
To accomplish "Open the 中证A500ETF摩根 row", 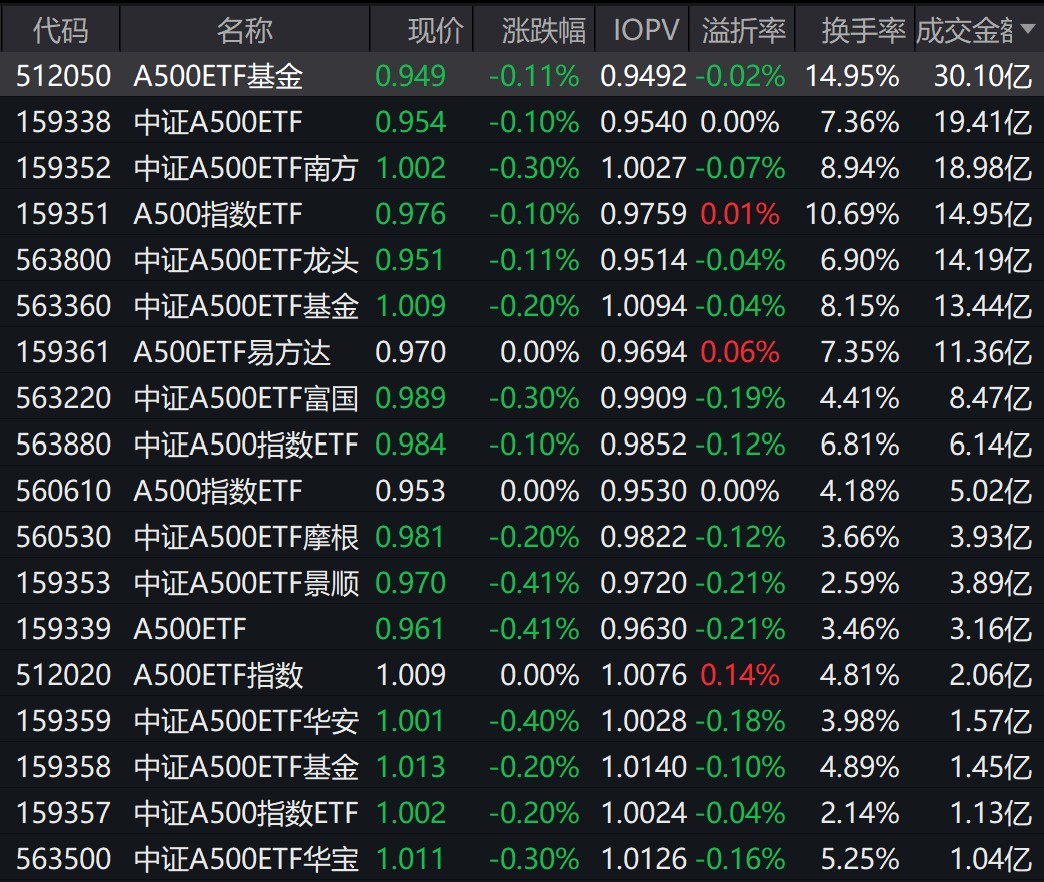I will (245, 537).
